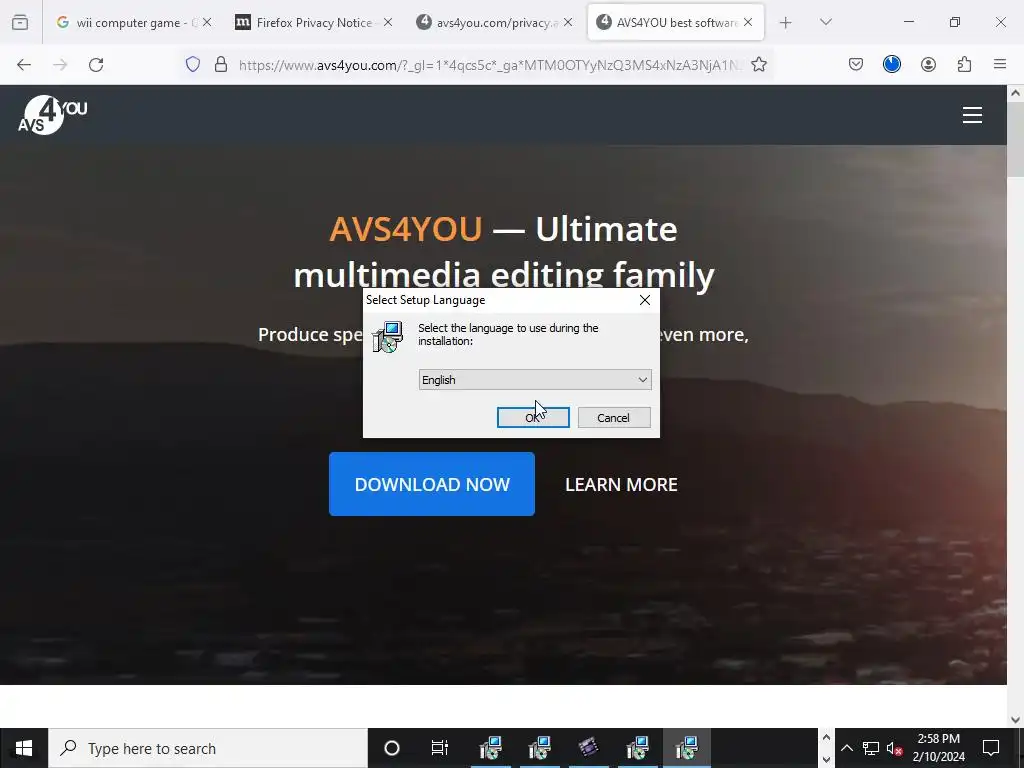Screen dimensions: 1024x768
Task: Open the tracking protection shield icon
Action: pyautogui.click(x=193, y=65)
